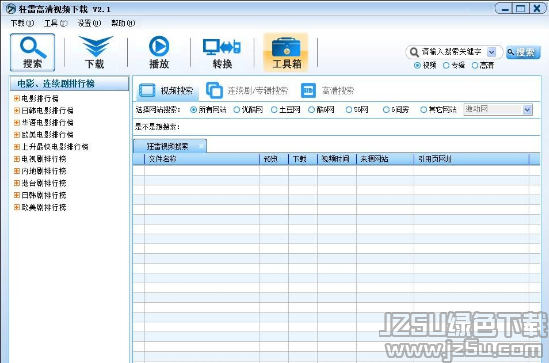
Task: Expand the 日韩剧排行榜 tree node
Action: 16,195
